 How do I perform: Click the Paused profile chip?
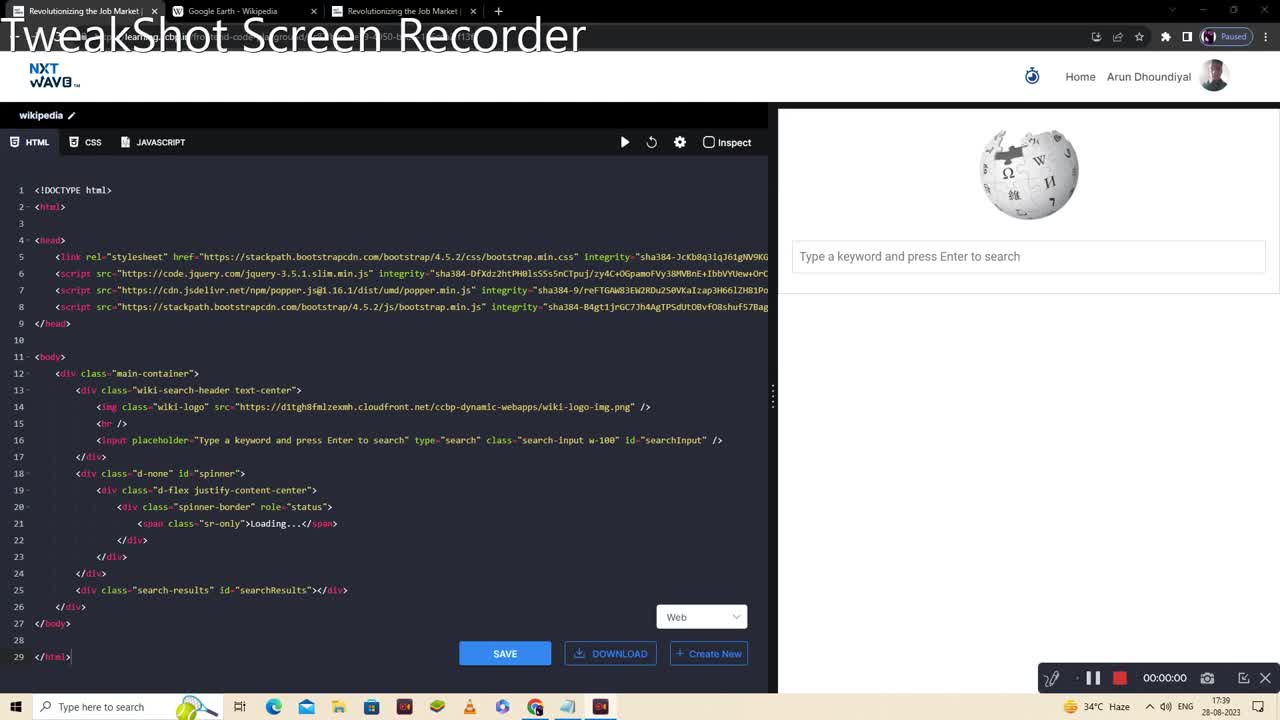click(x=1226, y=37)
